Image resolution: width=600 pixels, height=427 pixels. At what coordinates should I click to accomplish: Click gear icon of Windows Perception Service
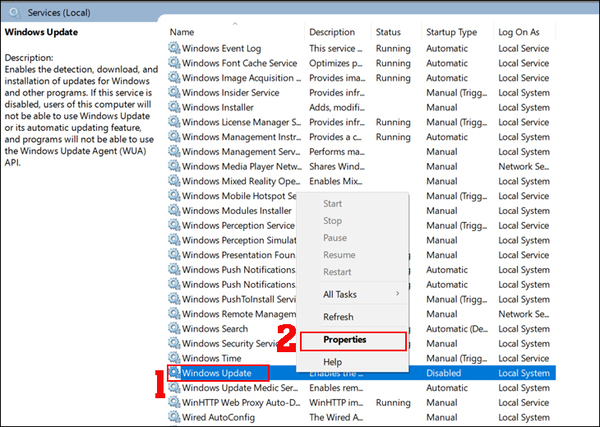174,225
